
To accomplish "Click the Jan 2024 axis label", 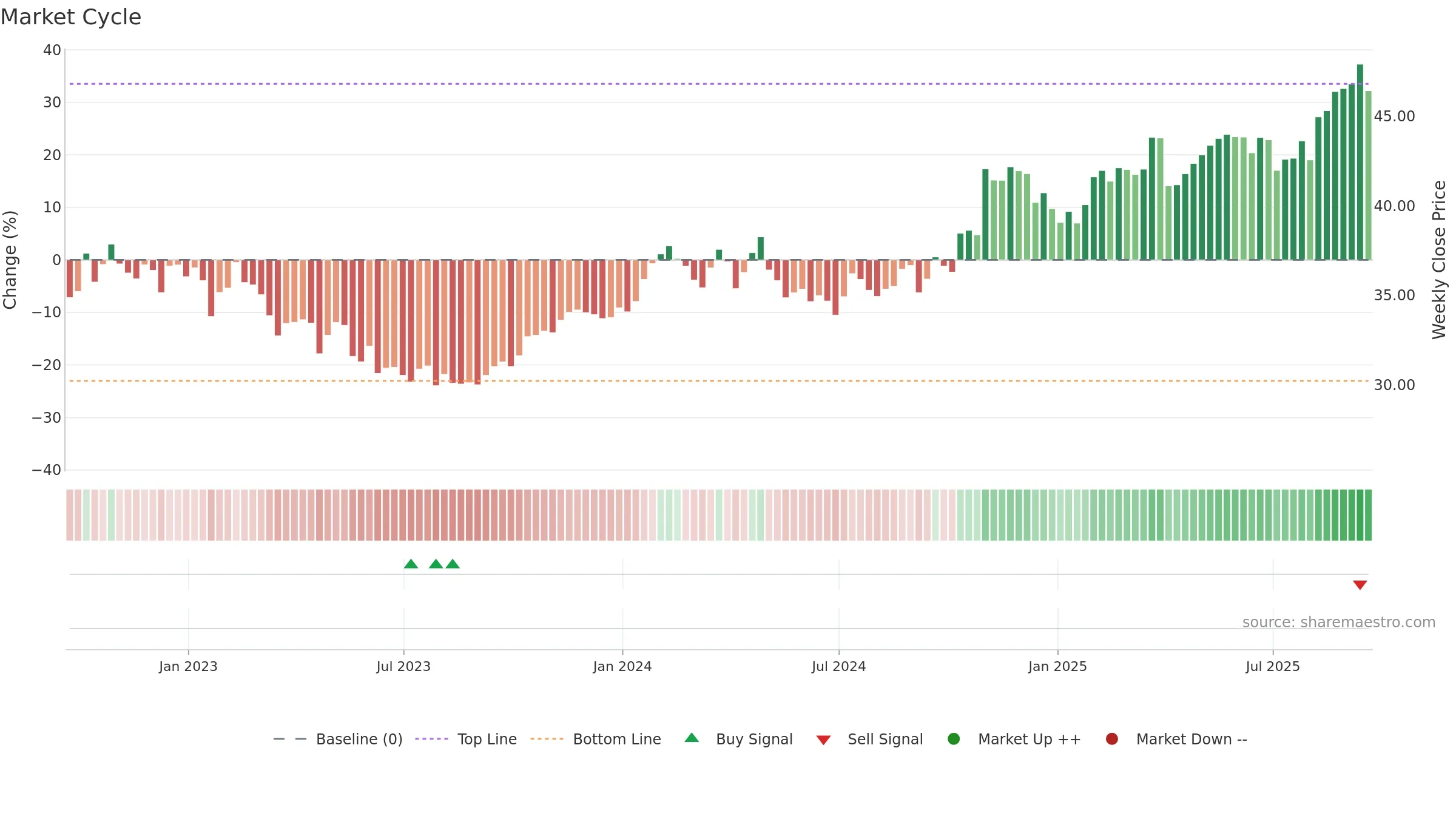I will point(622,666).
